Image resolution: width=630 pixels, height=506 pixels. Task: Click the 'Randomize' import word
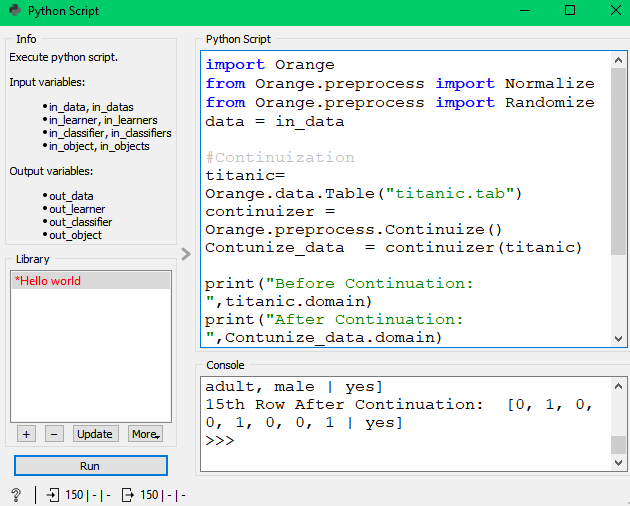click(x=550, y=102)
